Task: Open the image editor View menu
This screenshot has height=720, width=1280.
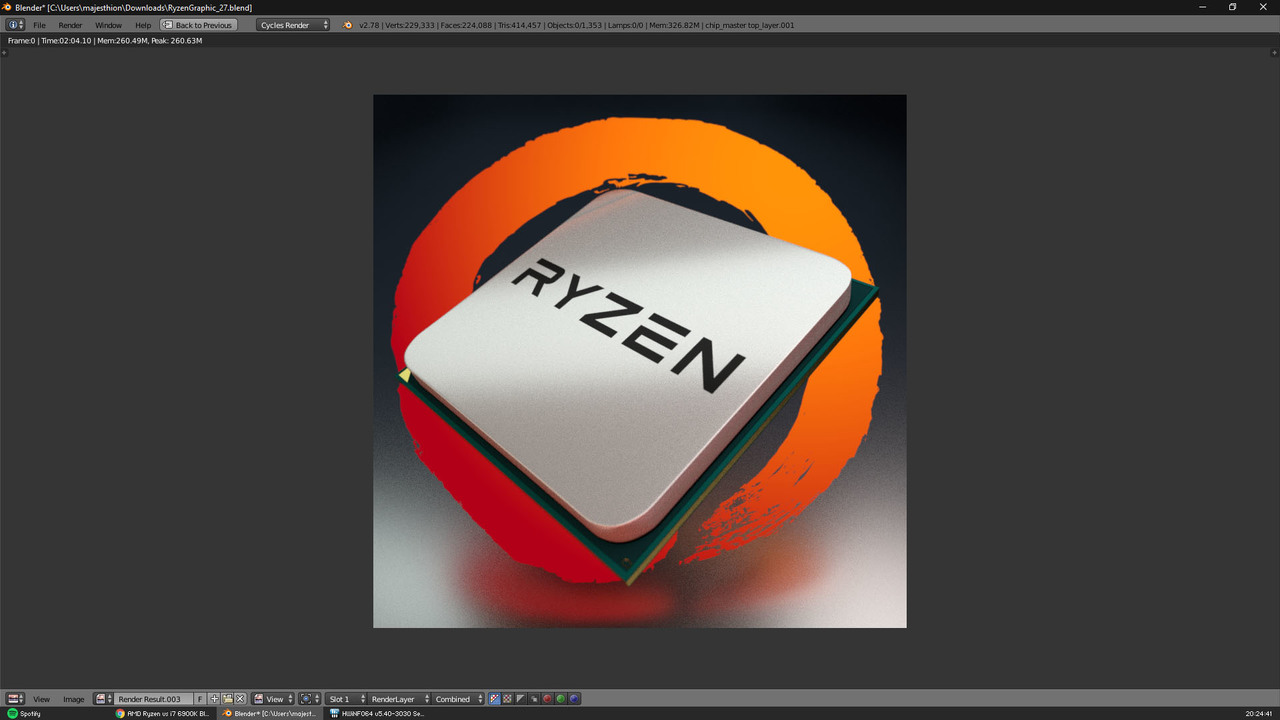Action: (41, 699)
